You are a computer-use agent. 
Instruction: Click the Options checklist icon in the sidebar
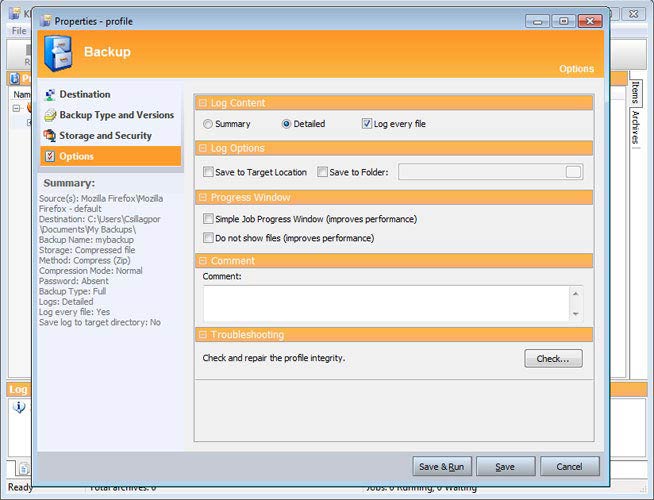tap(50, 156)
